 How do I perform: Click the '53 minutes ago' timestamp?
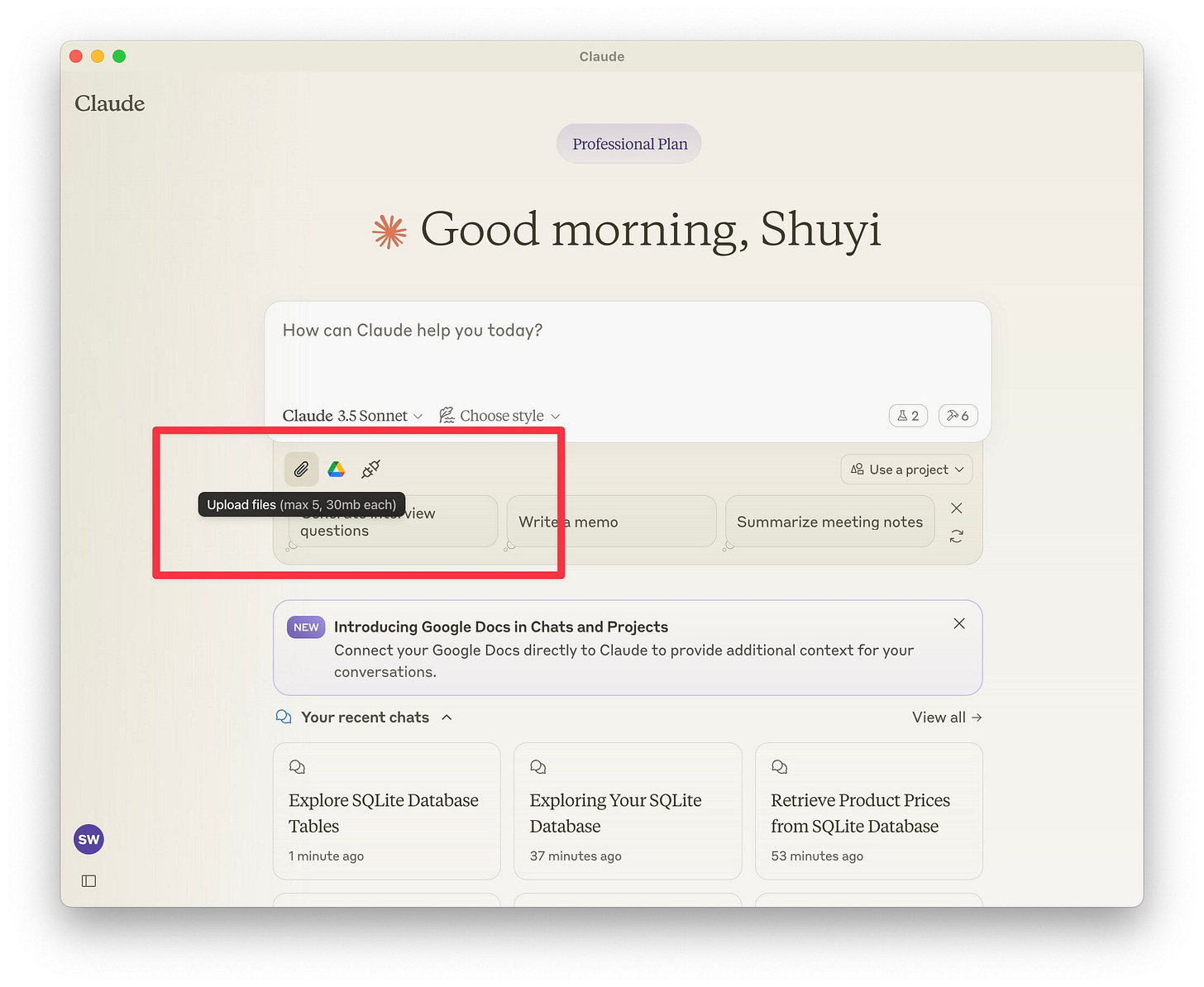[817, 856]
